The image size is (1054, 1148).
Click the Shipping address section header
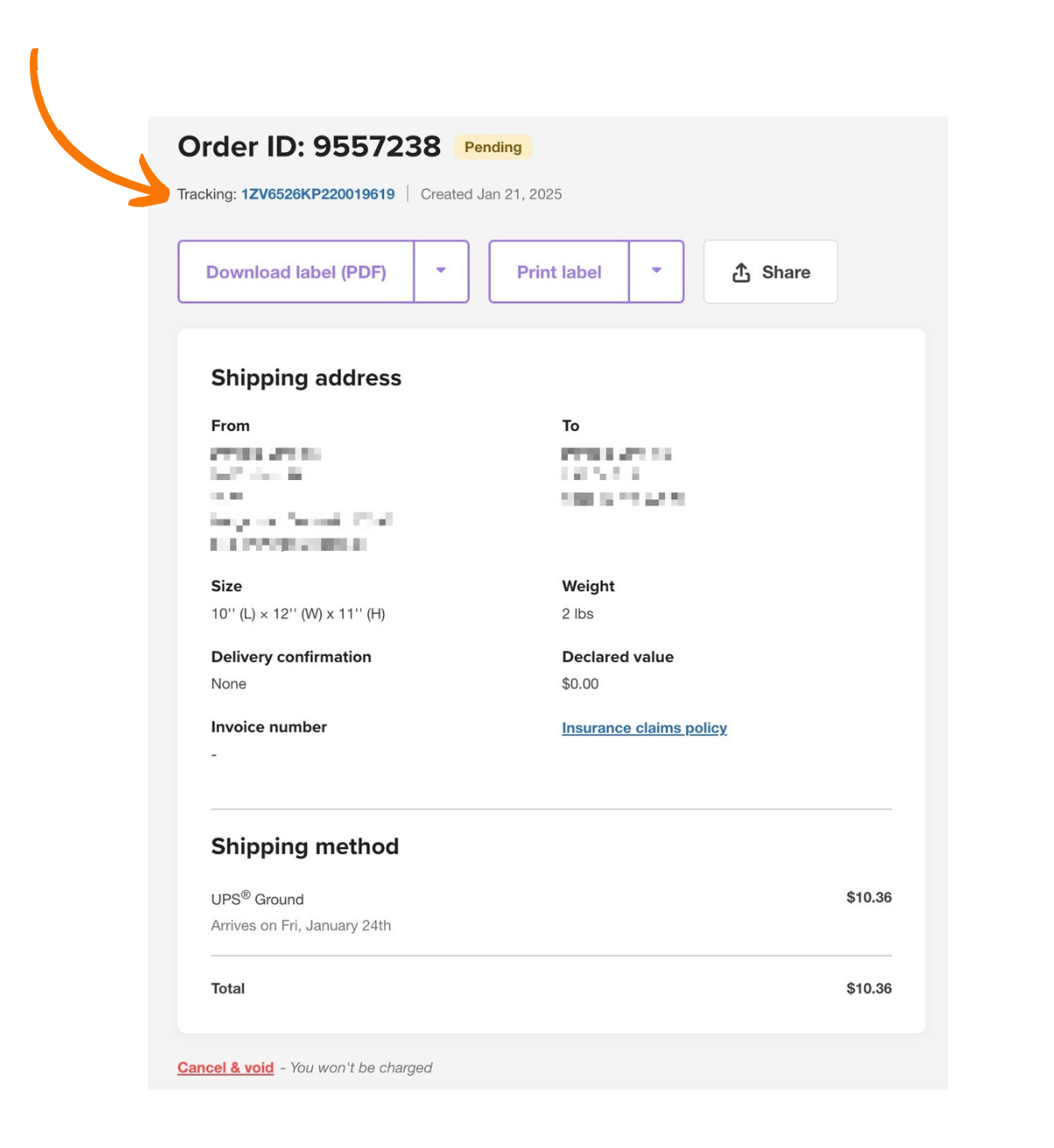(x=306, y=378)
